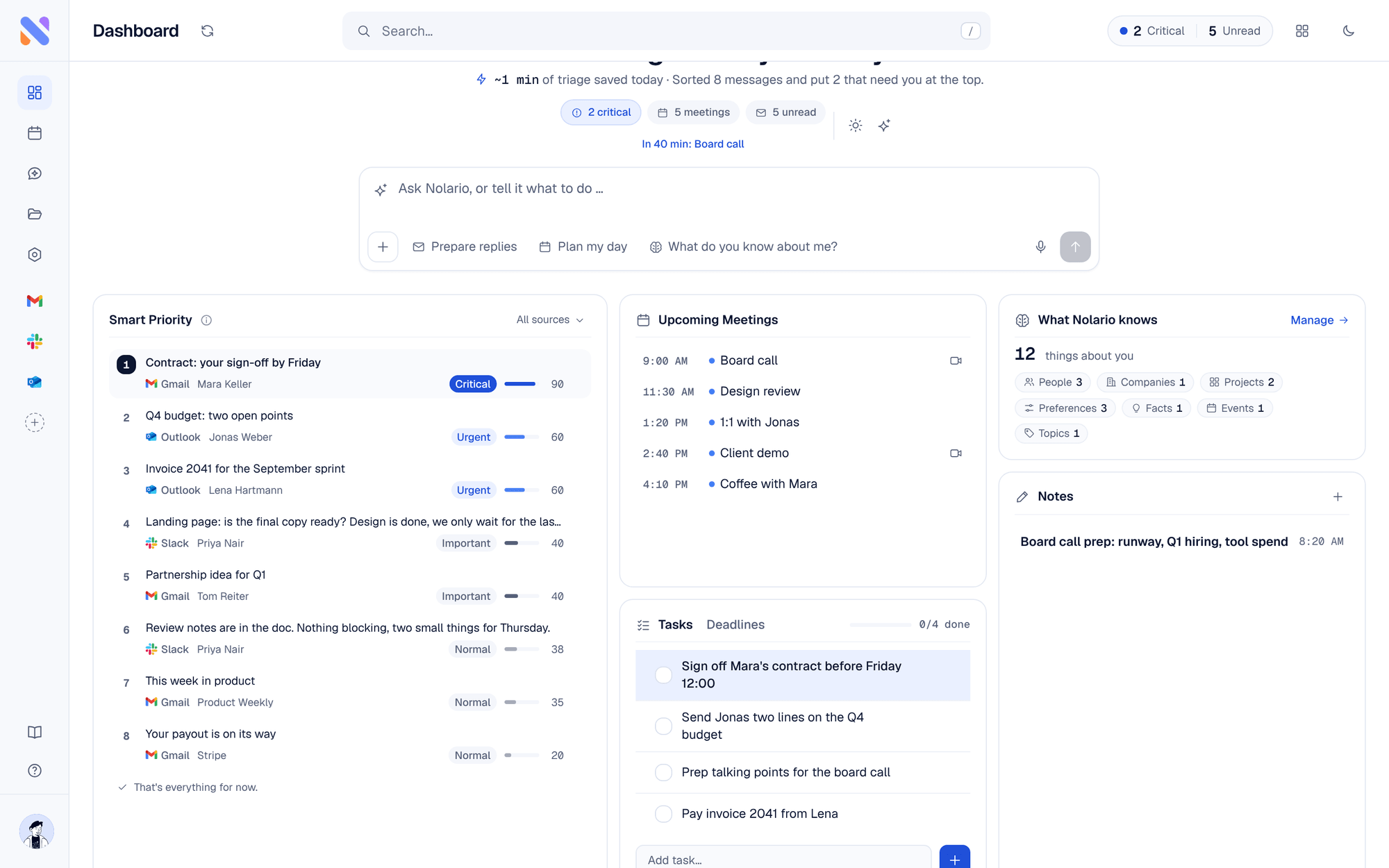Check off Send Jonas two lines task
This screenshot has height=868, width=1389.
(663, 726)
